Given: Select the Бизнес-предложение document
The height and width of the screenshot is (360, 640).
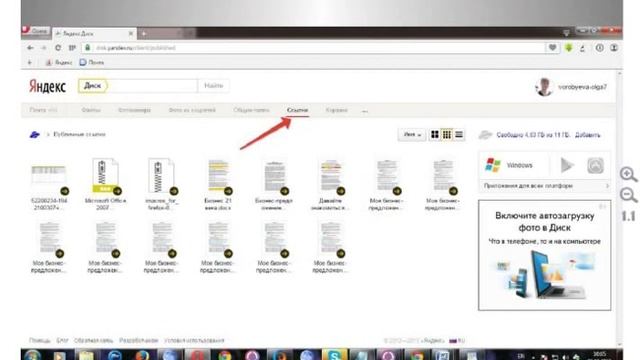Looking at the screenshot, I should click(274, 176).
